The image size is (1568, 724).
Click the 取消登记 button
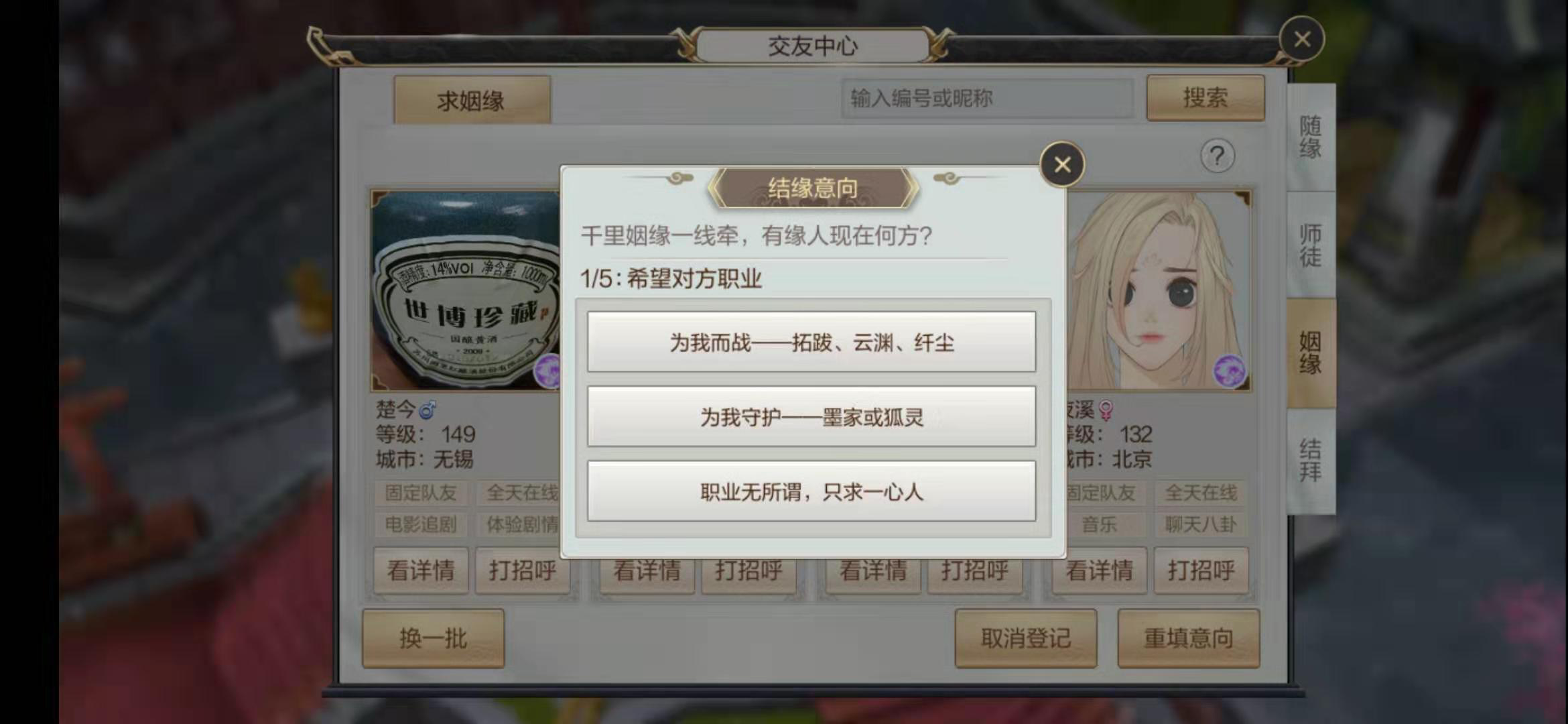coord(1026,638)
